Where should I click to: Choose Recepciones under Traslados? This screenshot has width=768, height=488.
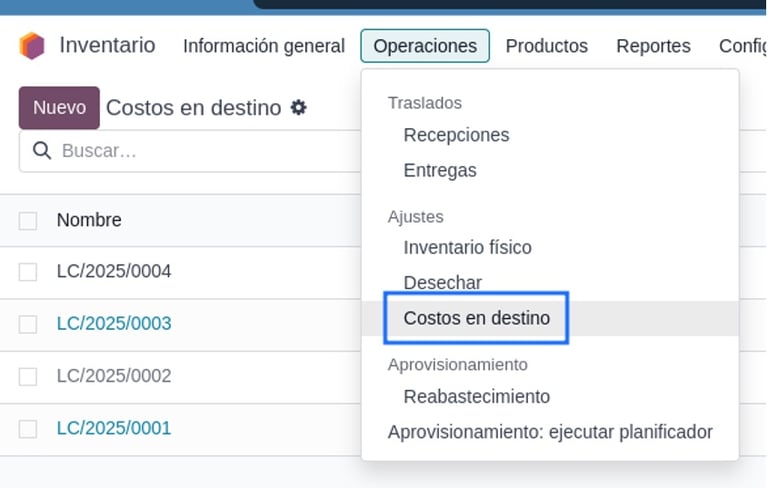point(456,135)
